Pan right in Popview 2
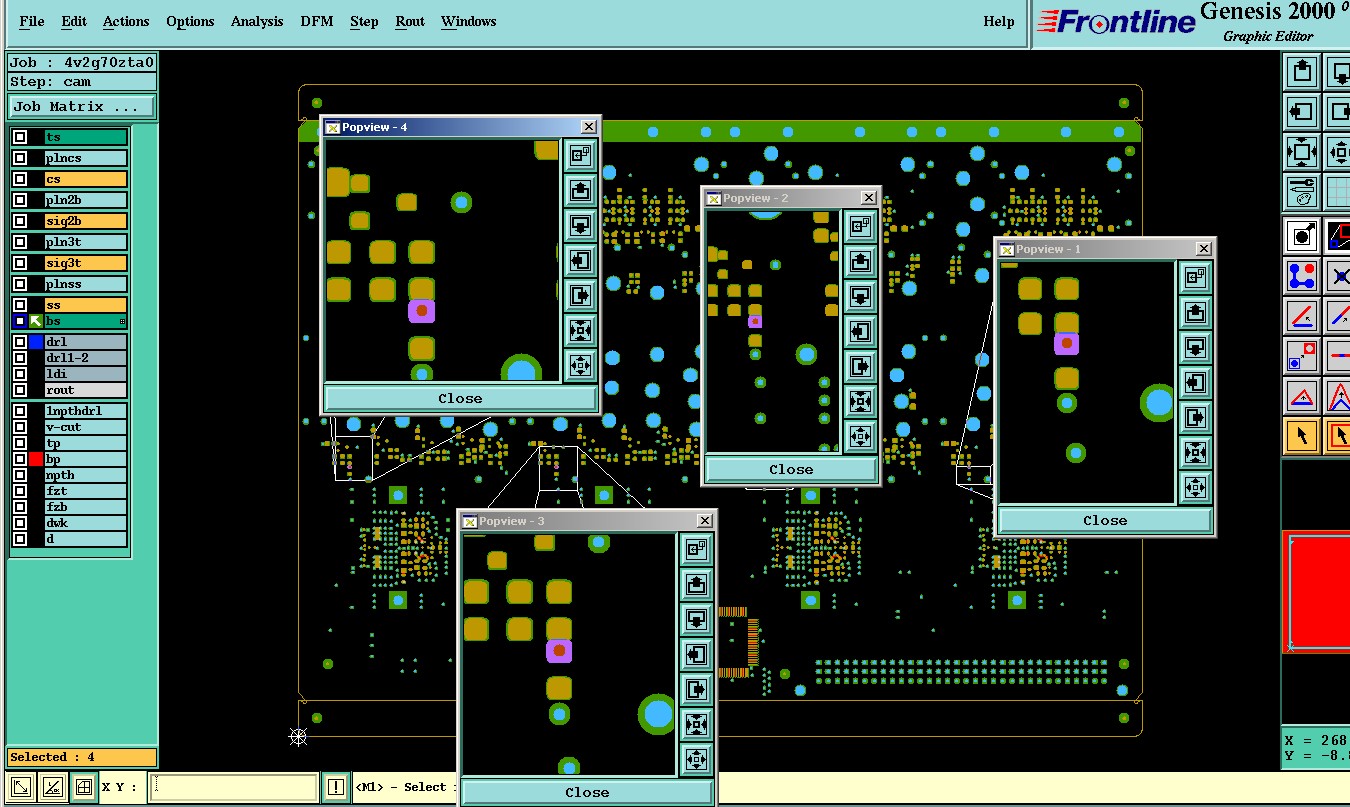The width and height of the screenshot is (1350, 807). coord(860,366)
